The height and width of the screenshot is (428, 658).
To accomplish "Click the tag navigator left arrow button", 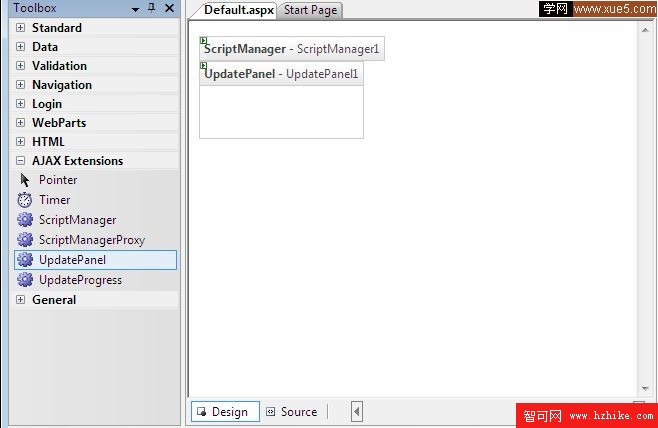I will point(357,412).
